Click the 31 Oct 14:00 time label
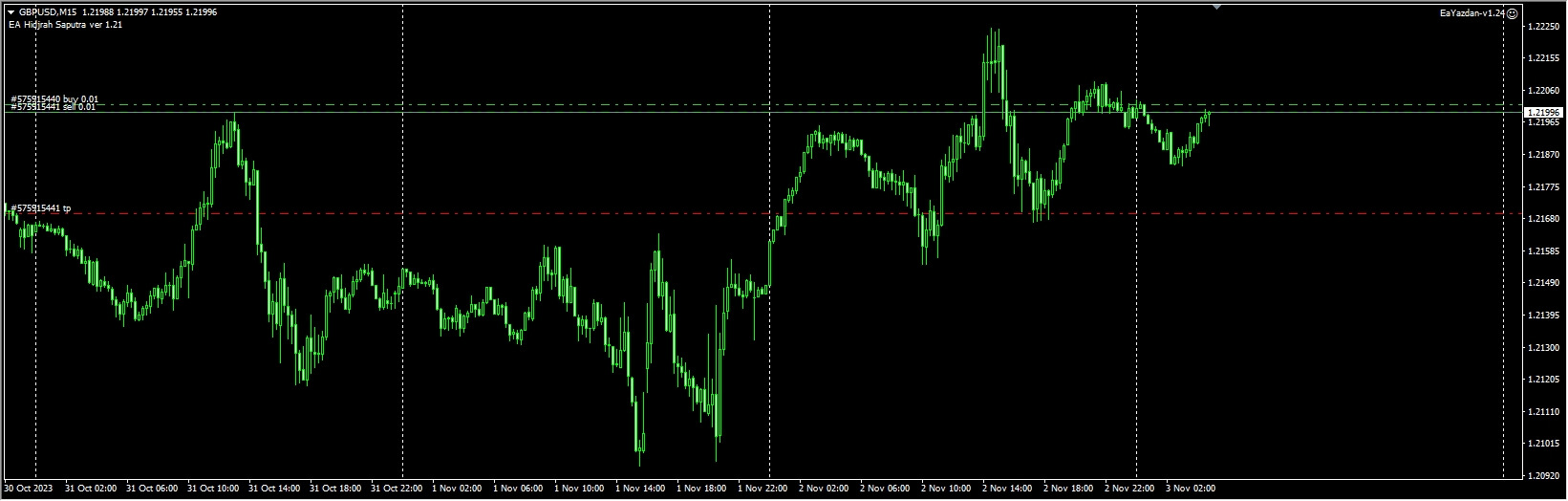 tap(272, 489)
